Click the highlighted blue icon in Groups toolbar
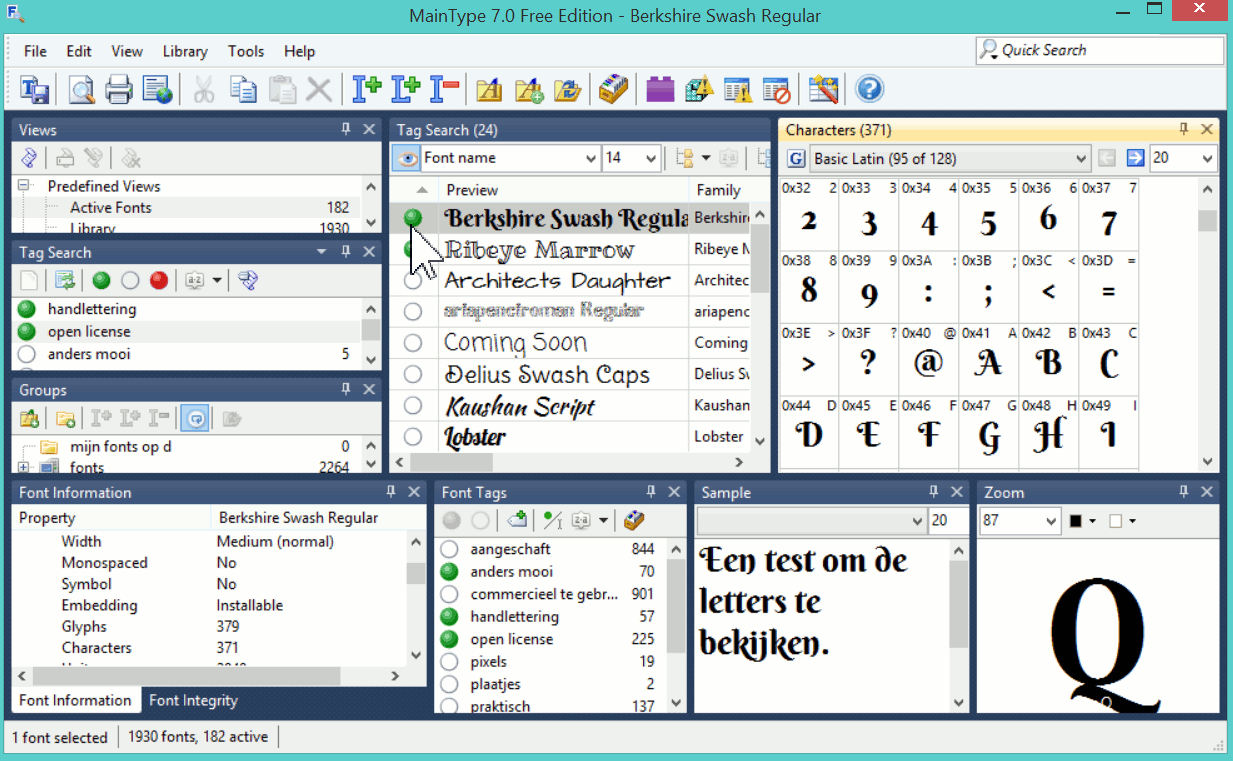The image size is (1233, 761). (195, 418)
